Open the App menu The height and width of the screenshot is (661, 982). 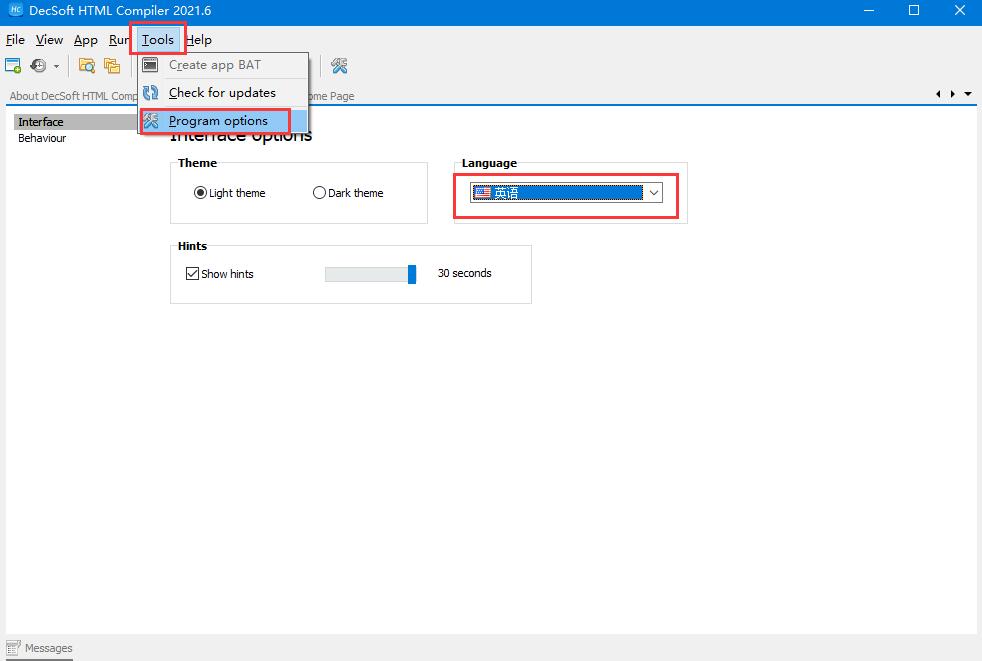pos(85,39)
